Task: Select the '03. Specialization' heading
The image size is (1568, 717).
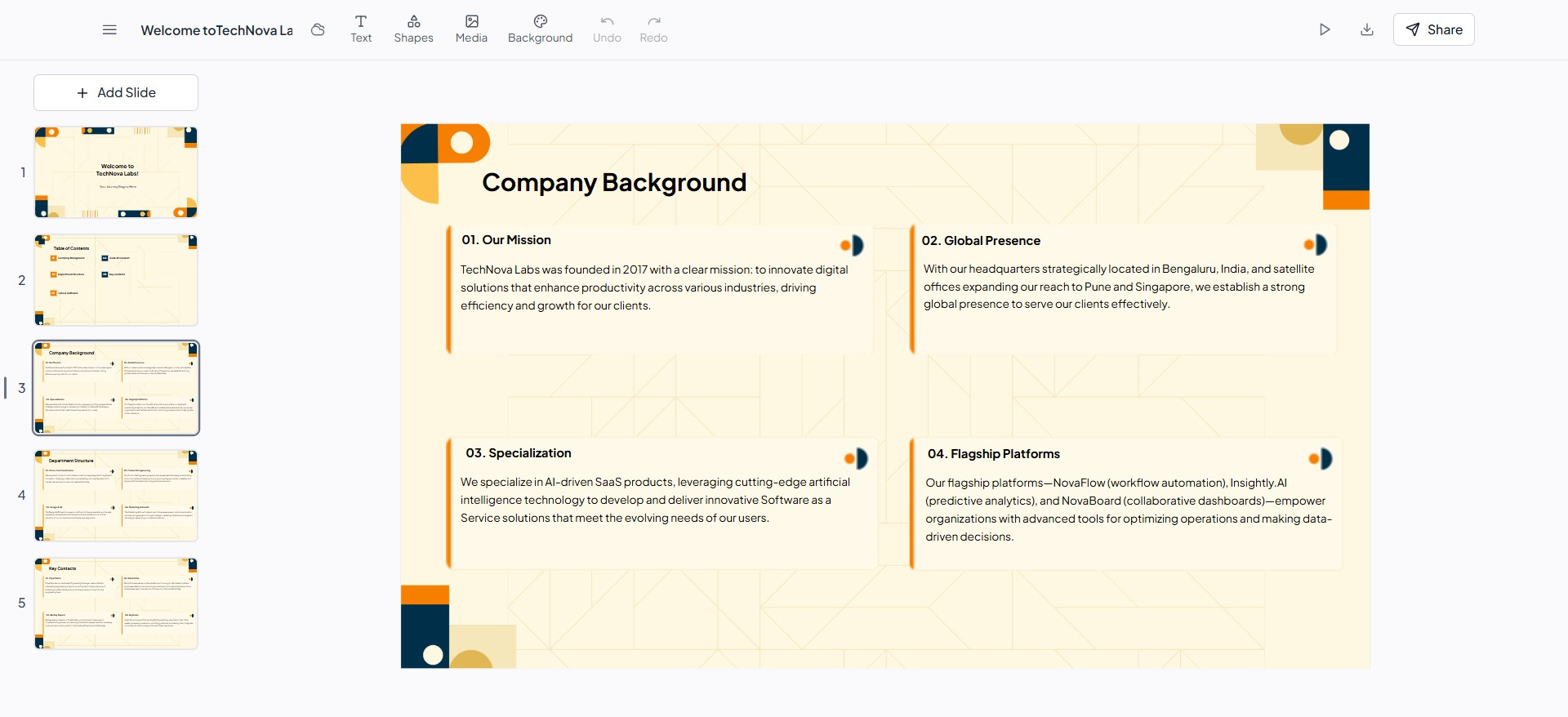Action: click(x=519, y=453)
